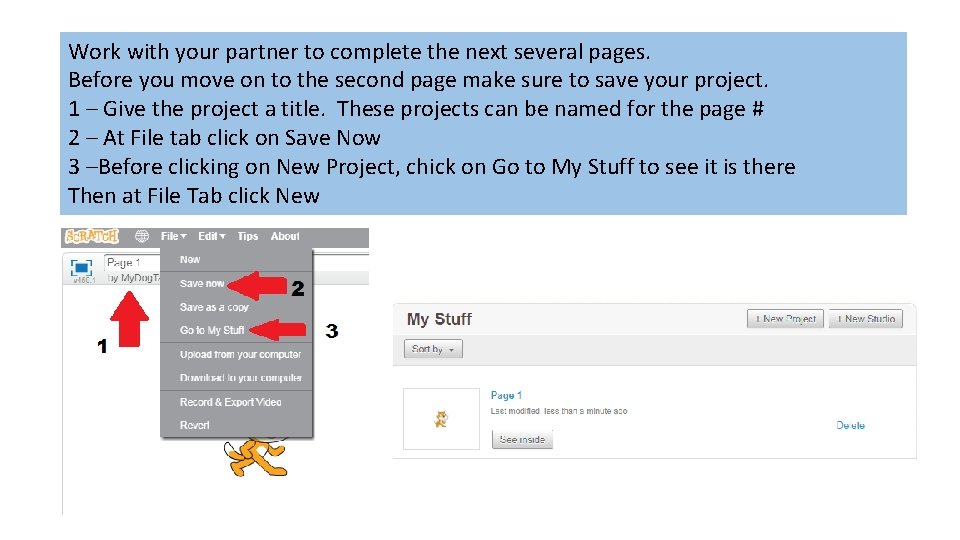
Task: Choose Record & Export Video
Action: [230, 402]
